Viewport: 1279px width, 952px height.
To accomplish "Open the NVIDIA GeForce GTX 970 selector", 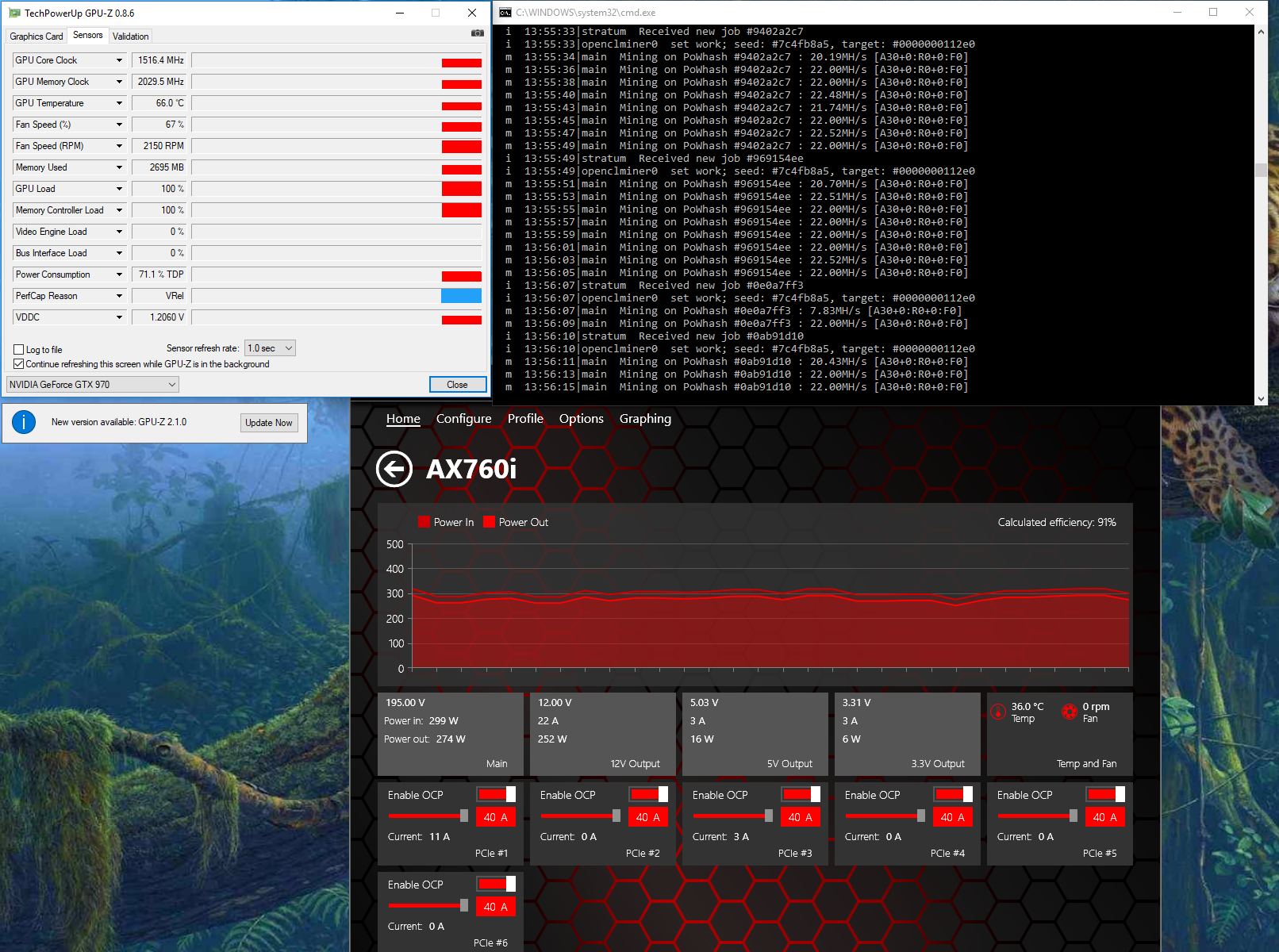I will coord(92,385).
